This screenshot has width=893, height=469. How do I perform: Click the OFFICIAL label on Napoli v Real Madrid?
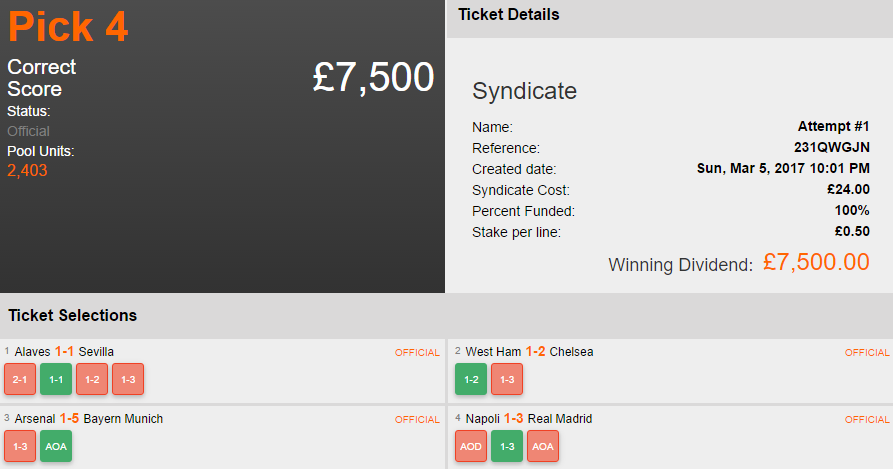pyautogui.click(x=866, y=420)
